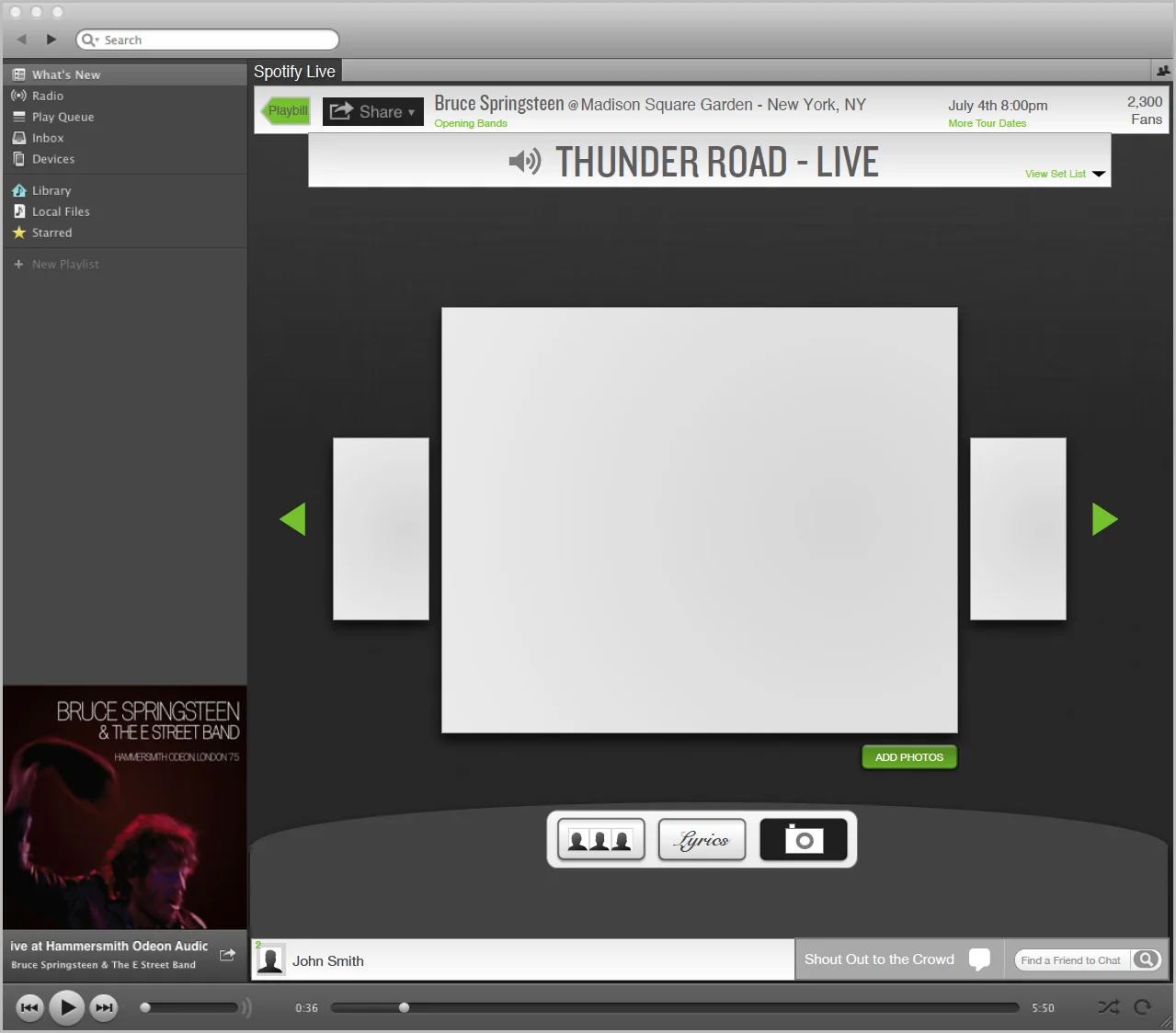Click Shout Out to the Crowd
The width and height of the screenshot is (1176, 1033).
pyautogui.click(x=879, y=959)
